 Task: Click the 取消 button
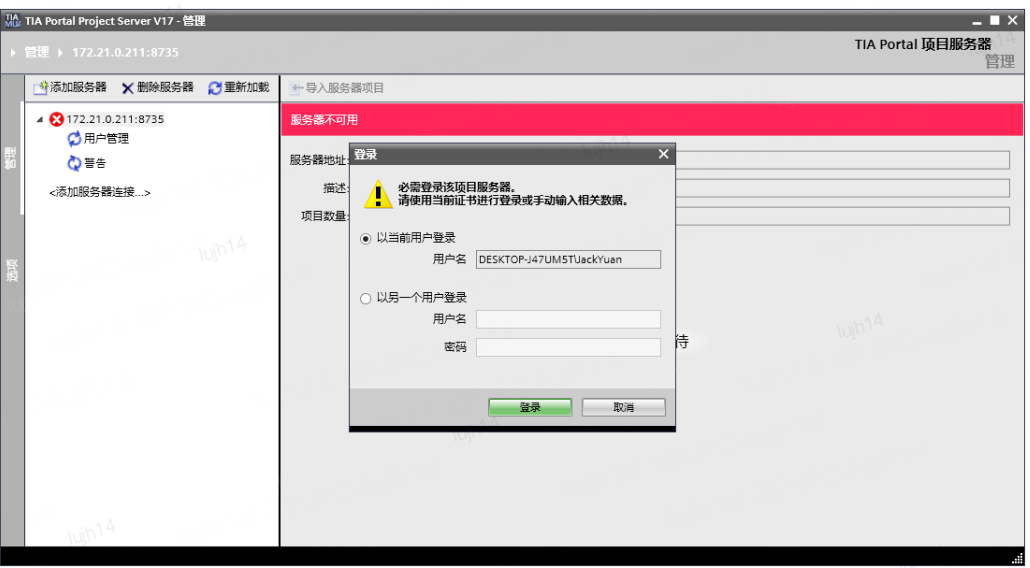click(623, 407)
